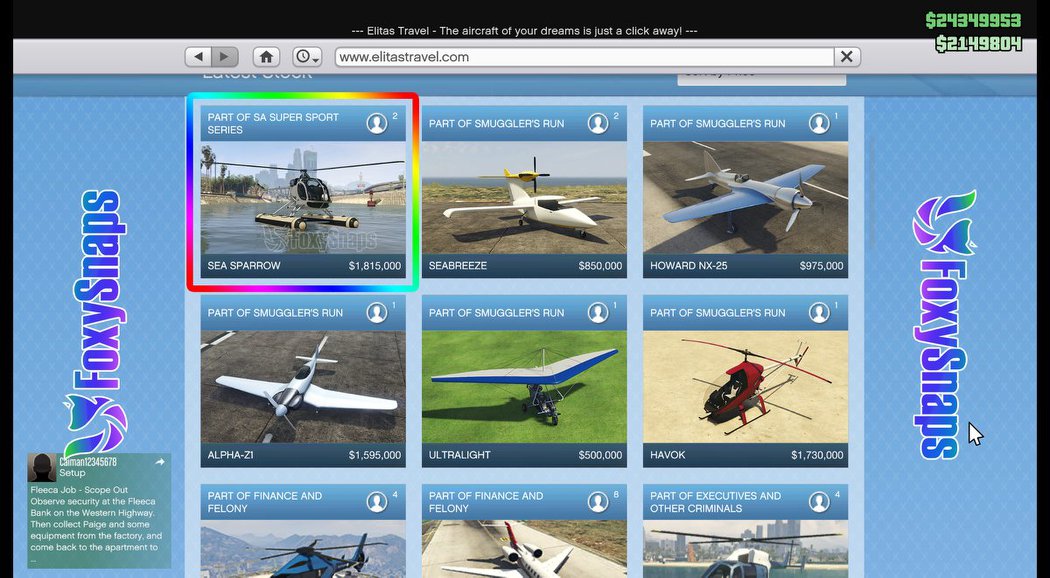Select the Sea Sparrow helicopter image
This screenshot has height=578, width=1050.
(x=303, y=198)
